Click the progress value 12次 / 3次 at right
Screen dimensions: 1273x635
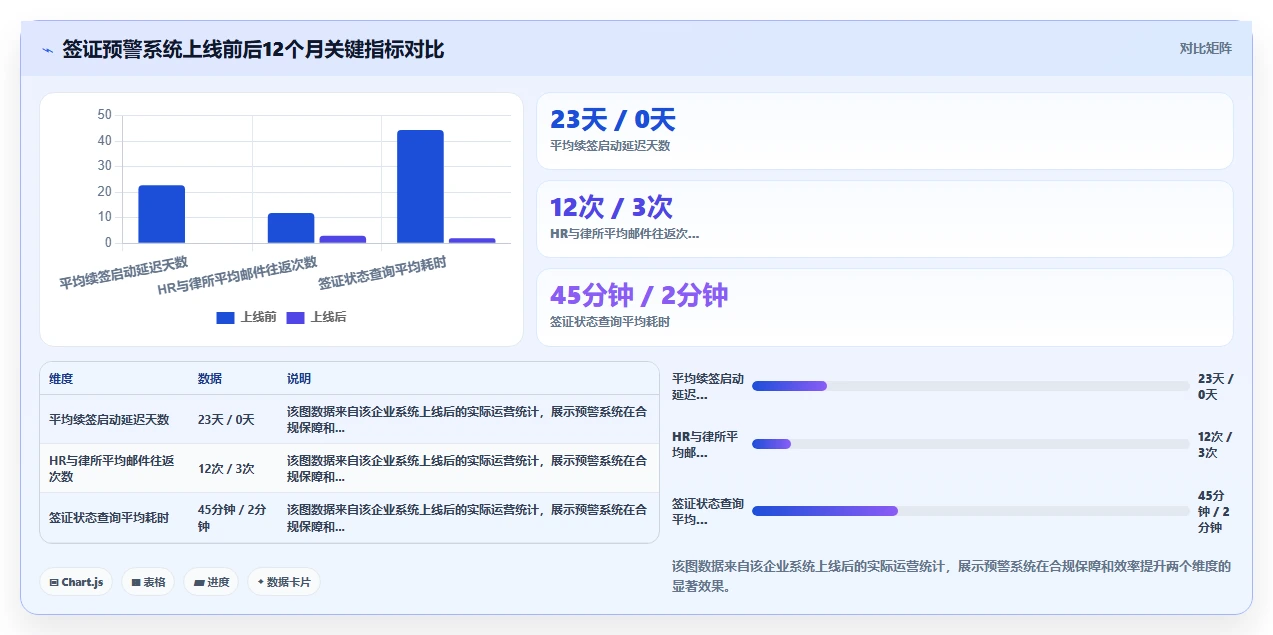(1215, 445)
